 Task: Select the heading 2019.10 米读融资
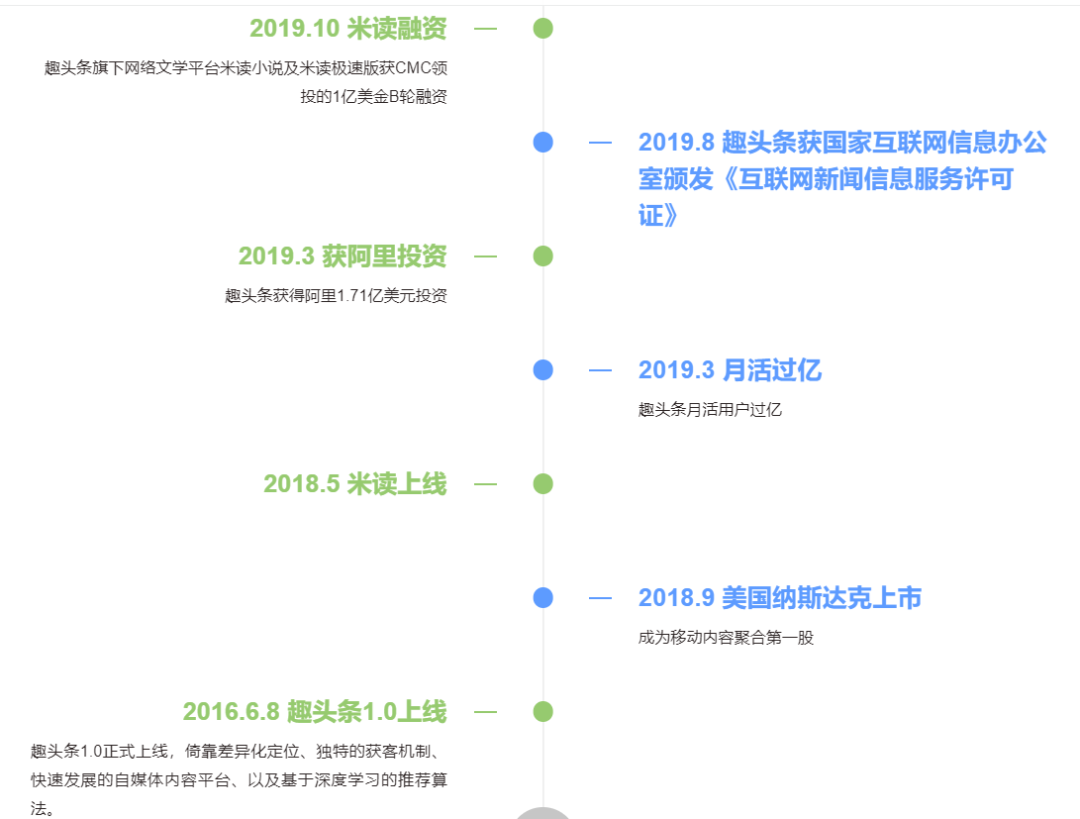(348, 28)
